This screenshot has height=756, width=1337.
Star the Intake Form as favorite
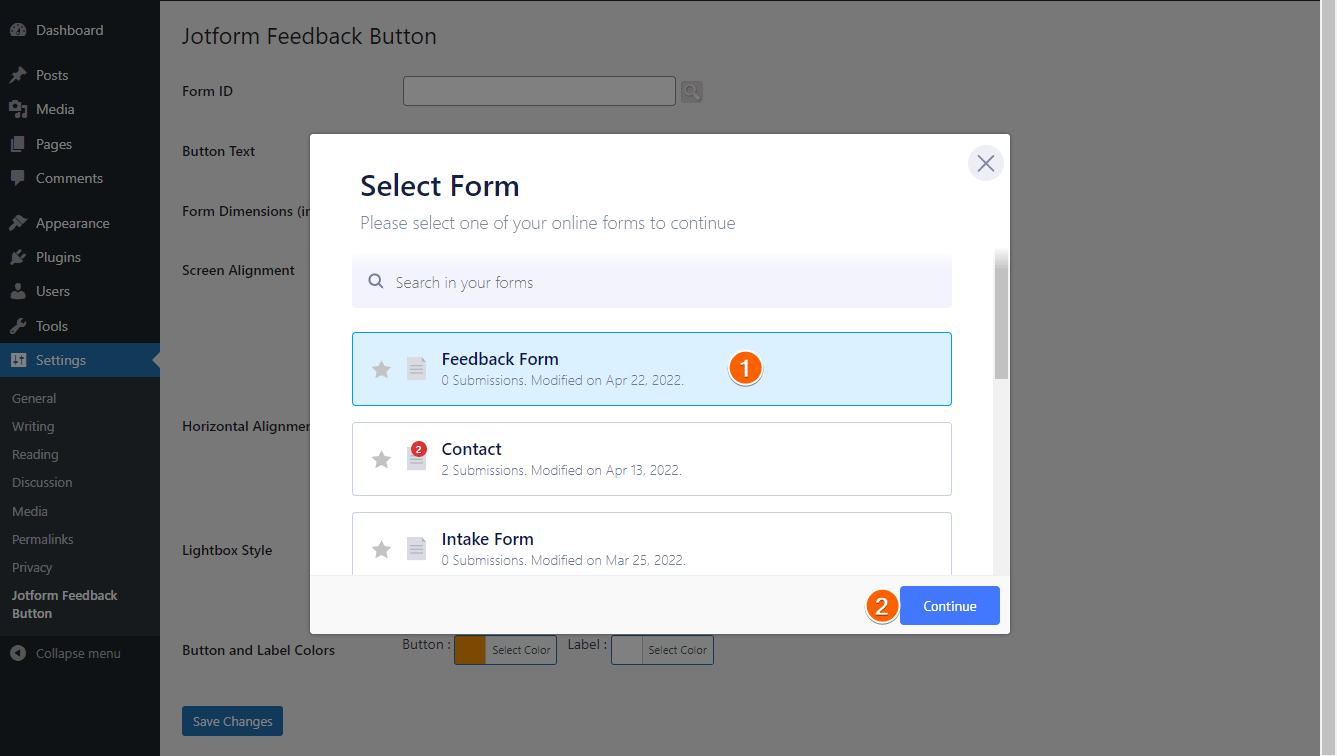381,549
